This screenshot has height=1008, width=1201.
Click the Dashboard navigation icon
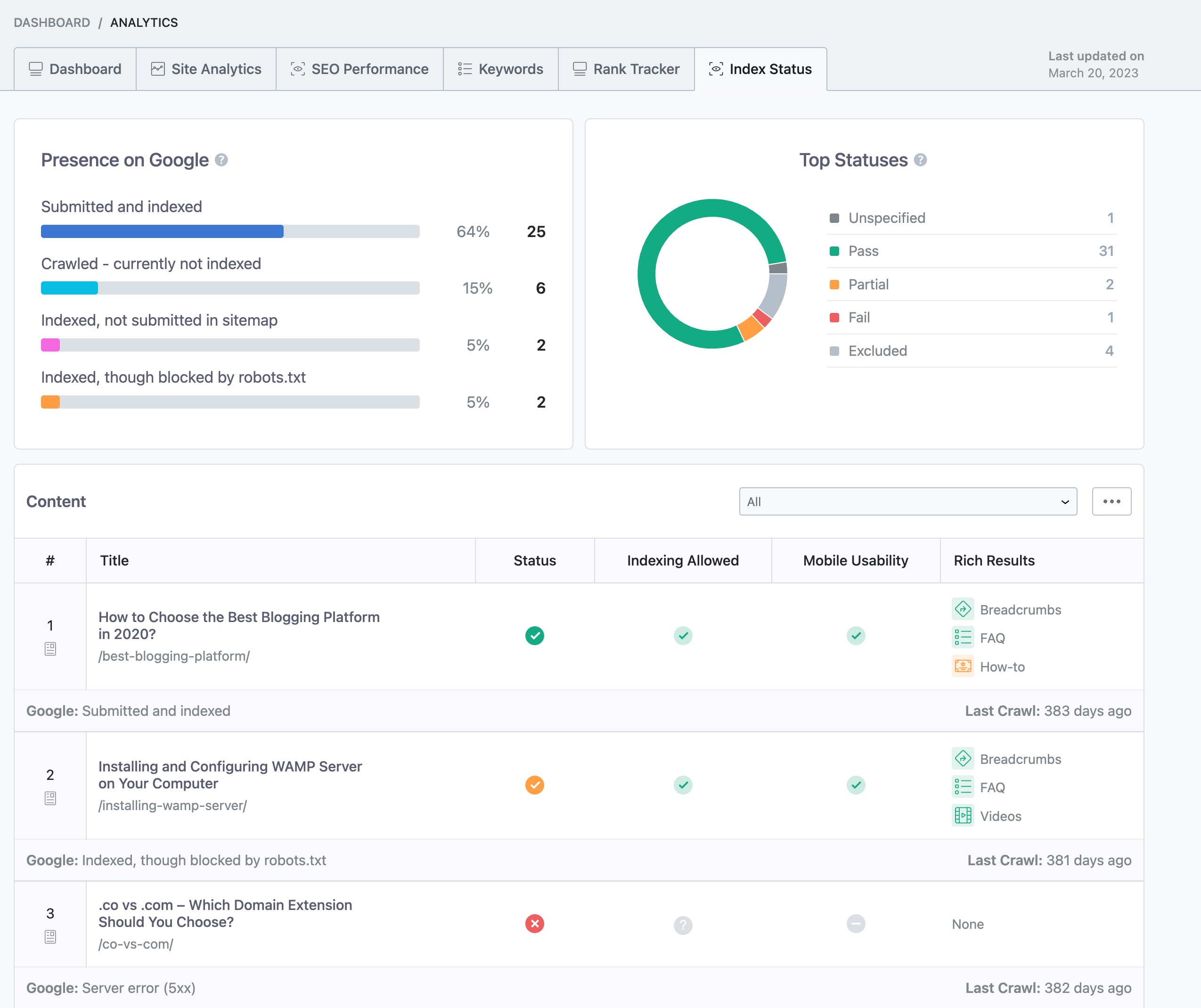(x=34, y=68)
